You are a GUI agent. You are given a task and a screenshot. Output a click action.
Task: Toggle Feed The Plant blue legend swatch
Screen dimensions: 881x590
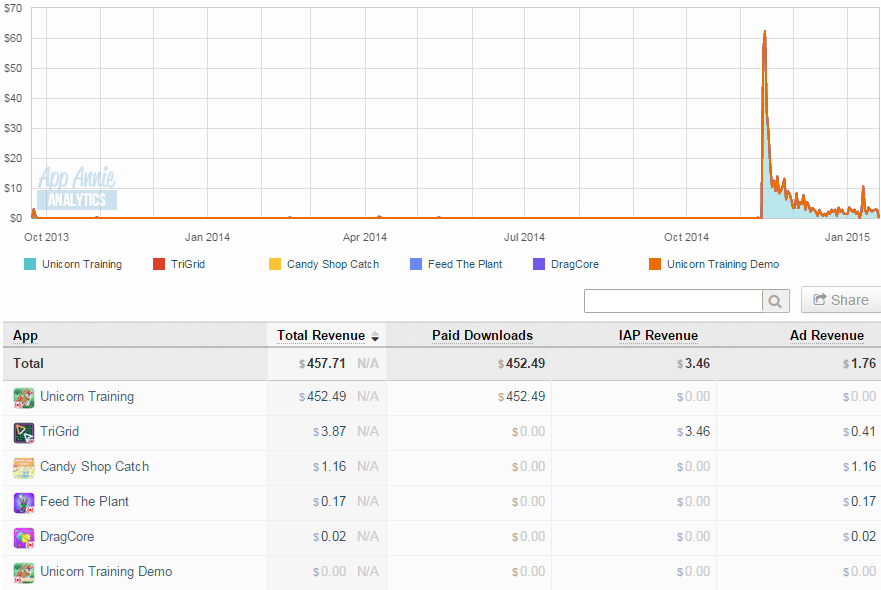coord(416,264)
